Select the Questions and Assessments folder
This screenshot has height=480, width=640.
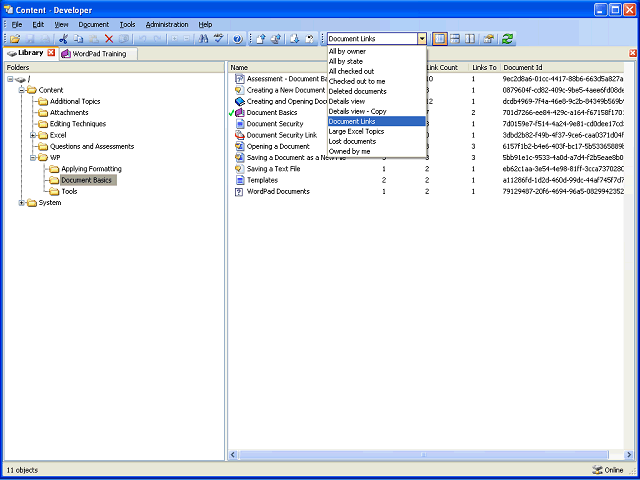92,147
